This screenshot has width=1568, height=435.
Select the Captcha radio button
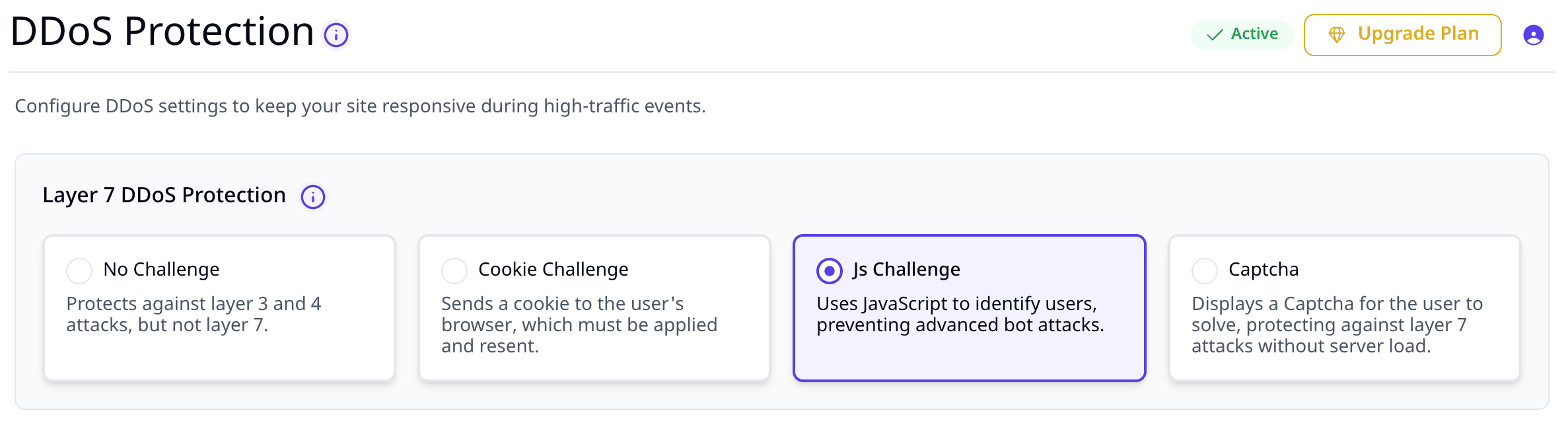[1205, 270]
